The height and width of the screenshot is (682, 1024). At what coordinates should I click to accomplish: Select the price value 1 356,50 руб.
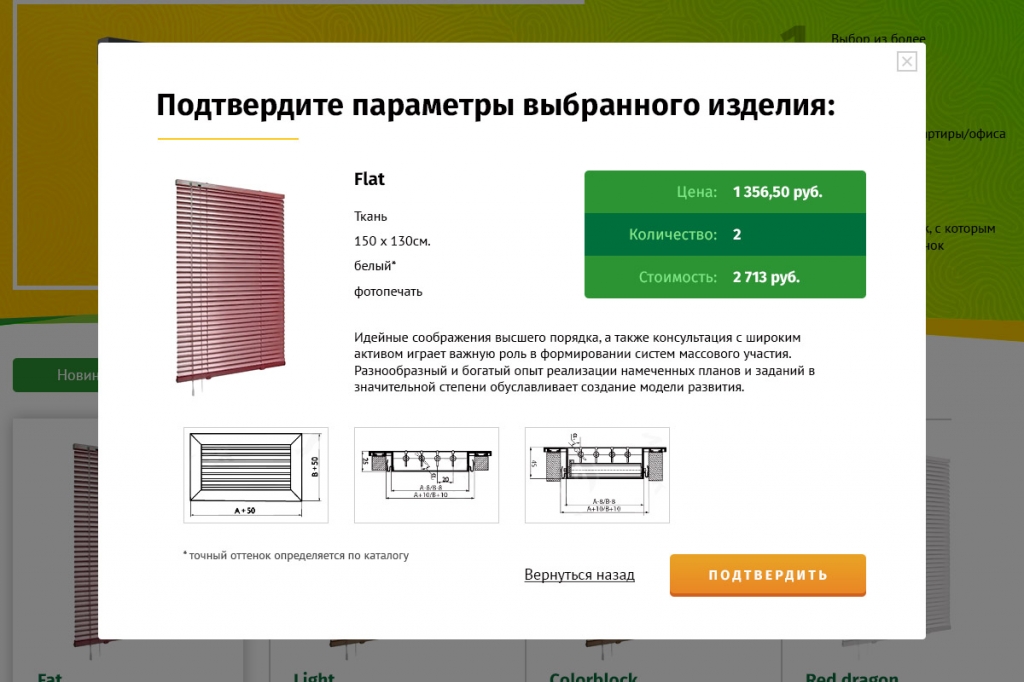(x=777, y=192)
